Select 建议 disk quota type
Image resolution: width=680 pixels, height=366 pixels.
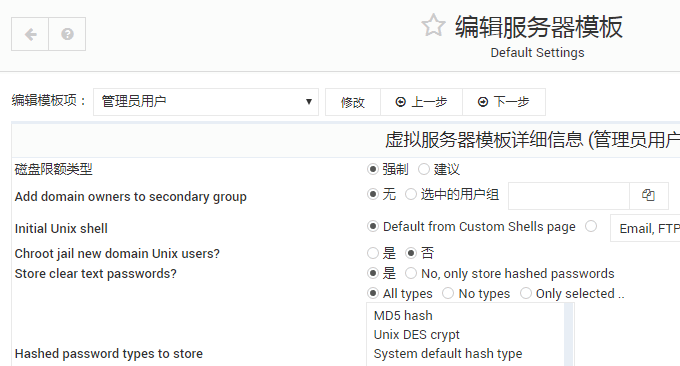(x=424, y=169)
